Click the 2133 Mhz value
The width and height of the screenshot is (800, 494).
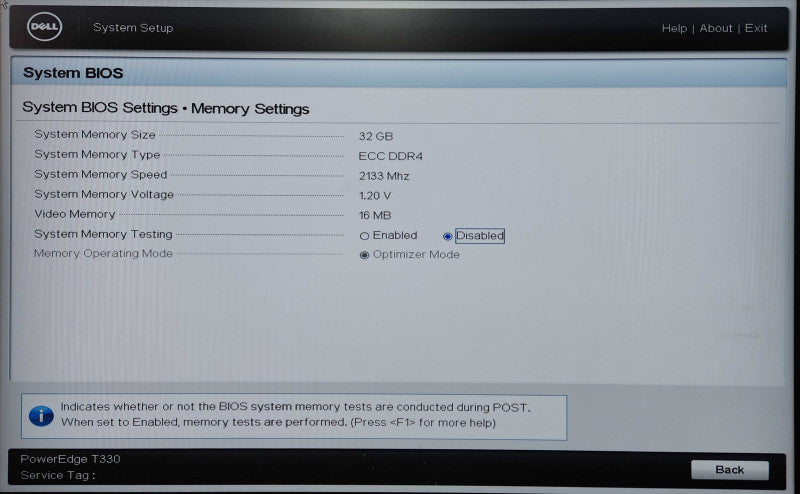[384, 176]
